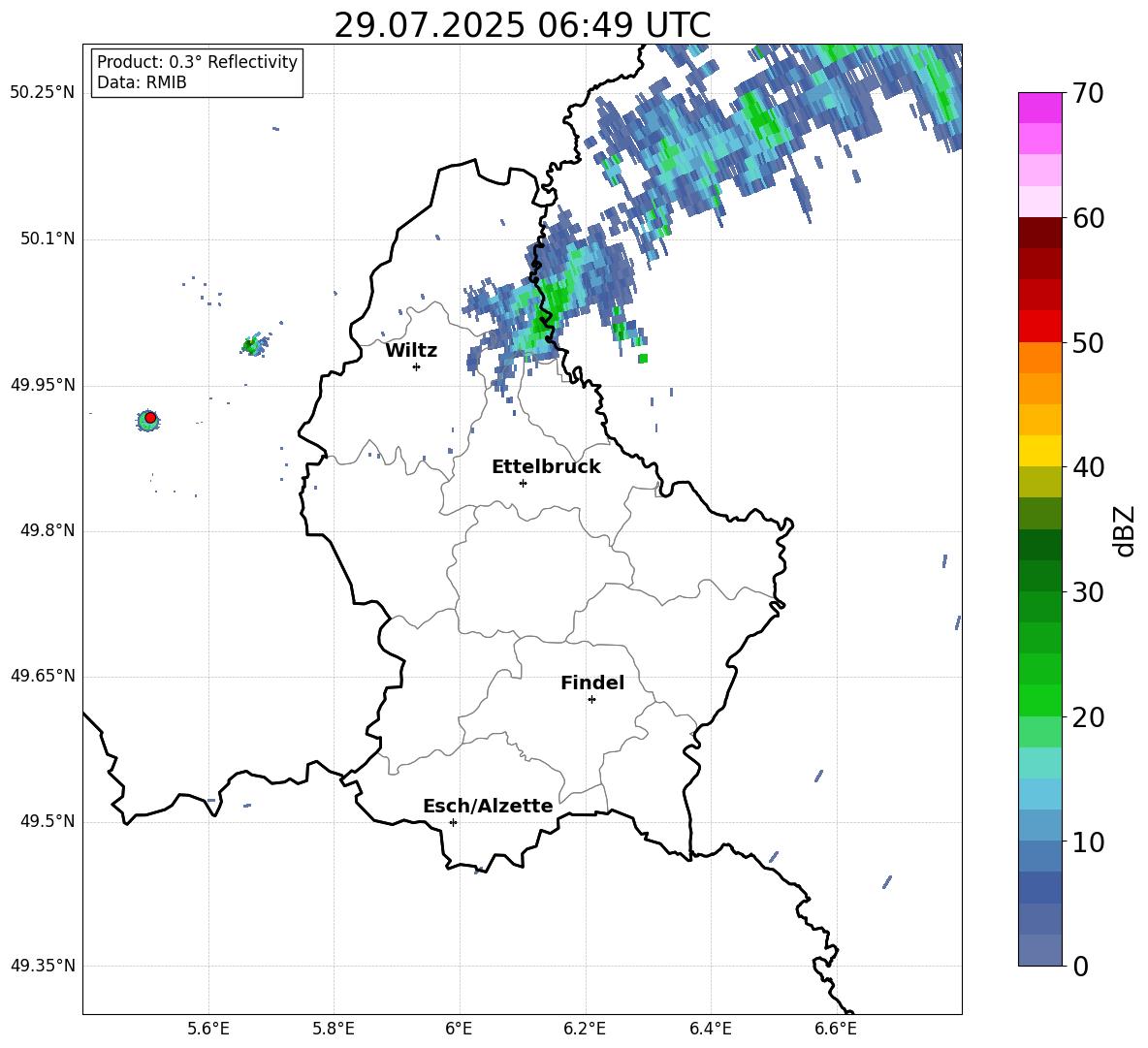
Task: Click the colorbar label 20
Action: click(1089, 716)
